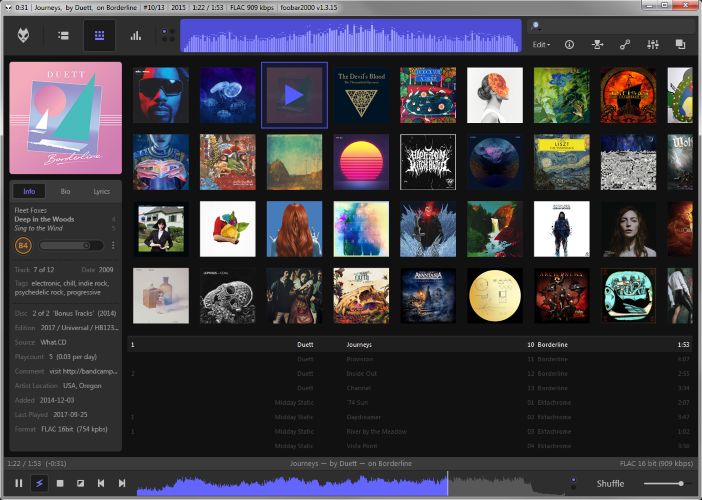Switch to playlist list view icon

62,36
